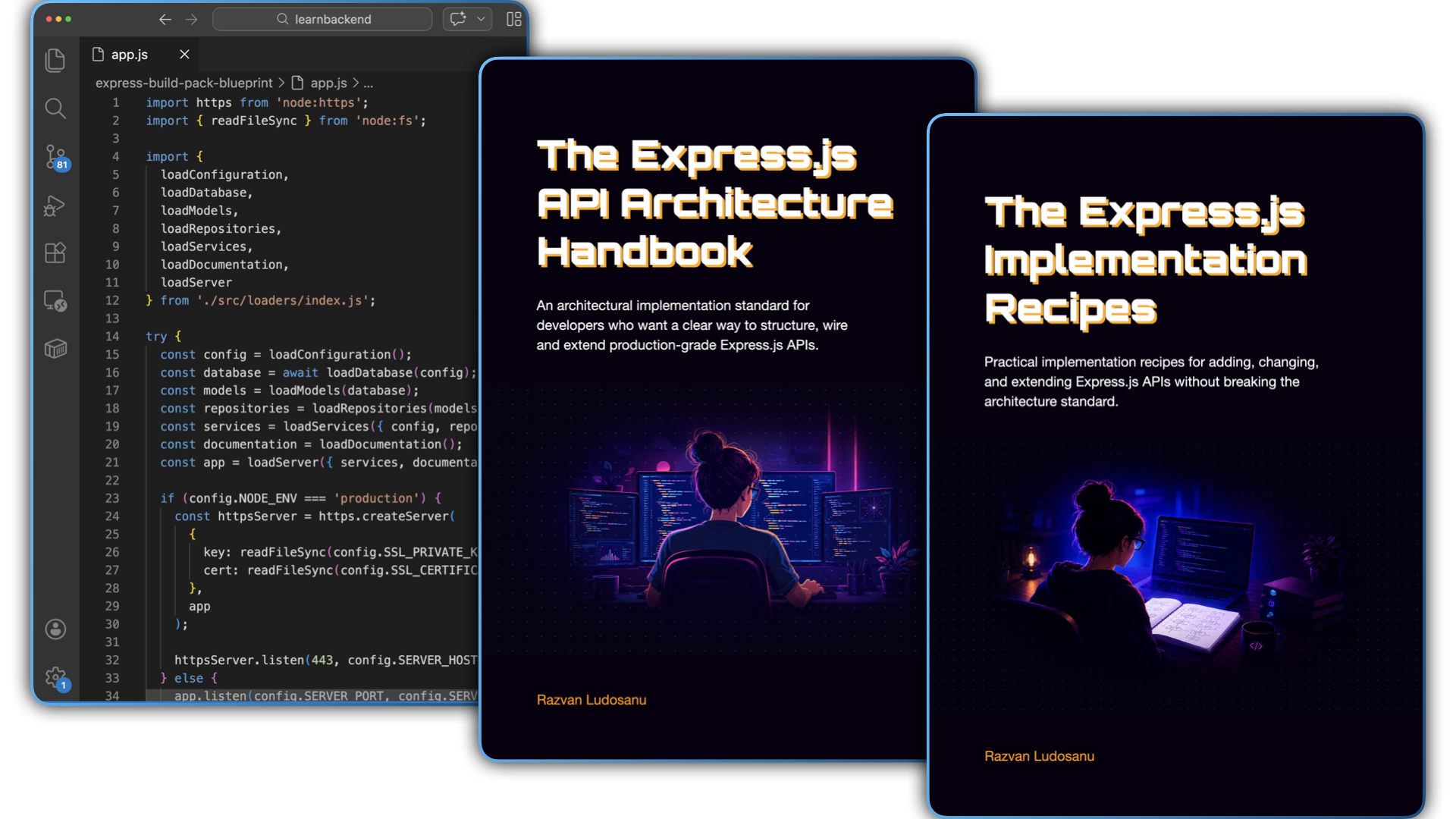Viewport: 1456px width, 819px height.
Task: Open the Run and Debug panel
Action: [55, 206]
